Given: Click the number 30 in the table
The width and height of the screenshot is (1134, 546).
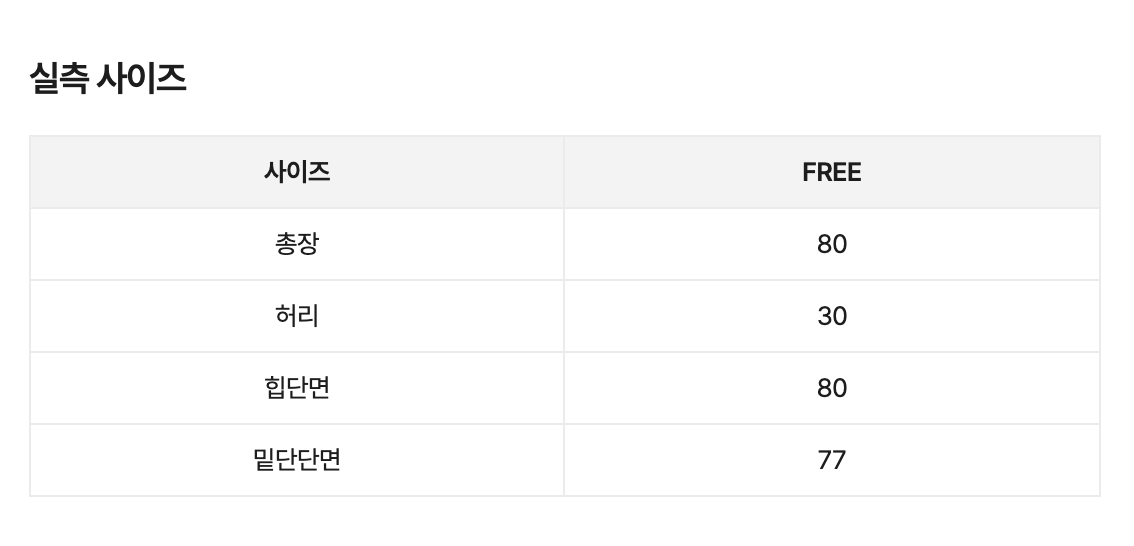Looking at the screenshot, I should click(x=832, y=316).
